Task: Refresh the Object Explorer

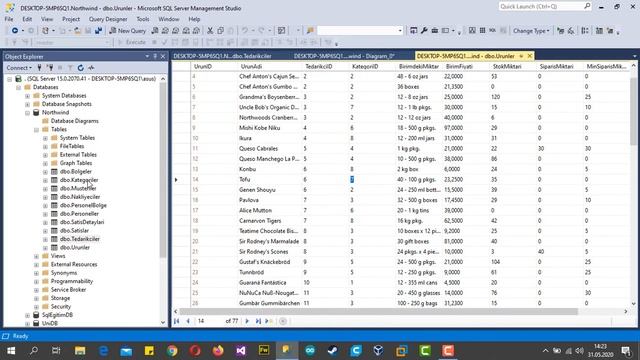Action: (x=80, y=68)
